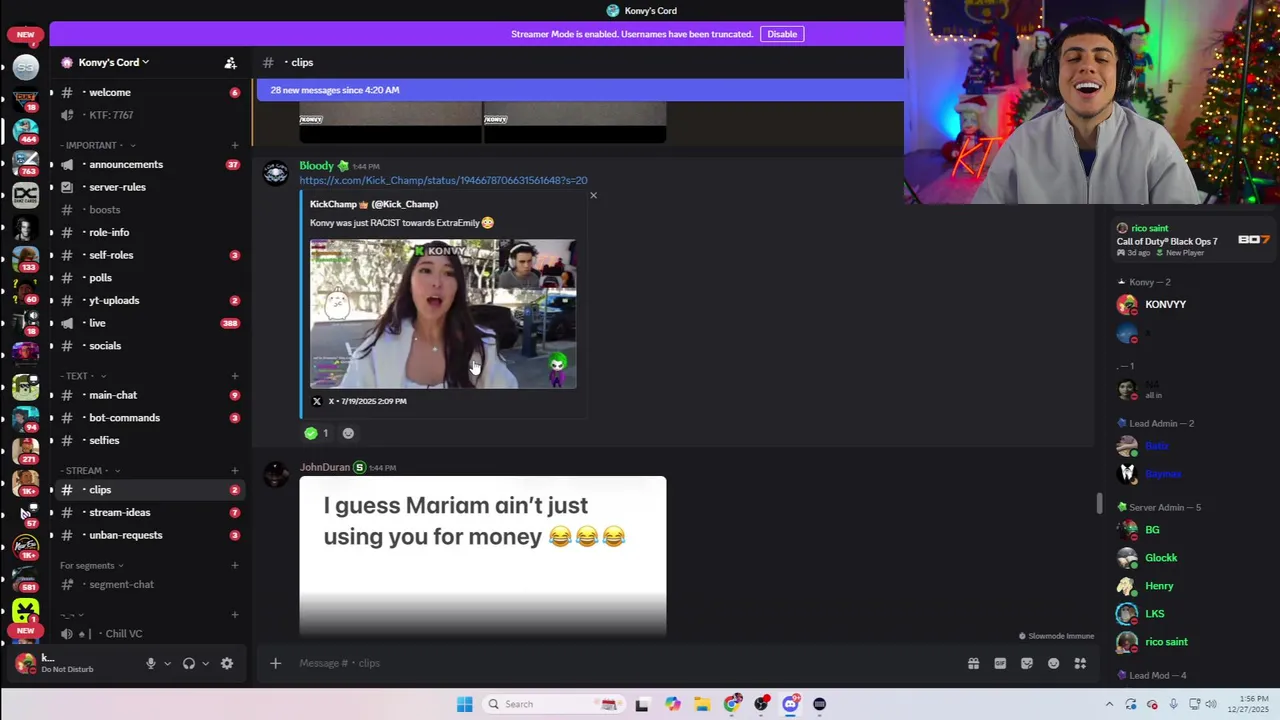
Task: Open the announcements channel
Action: click(x=148, y=164)
